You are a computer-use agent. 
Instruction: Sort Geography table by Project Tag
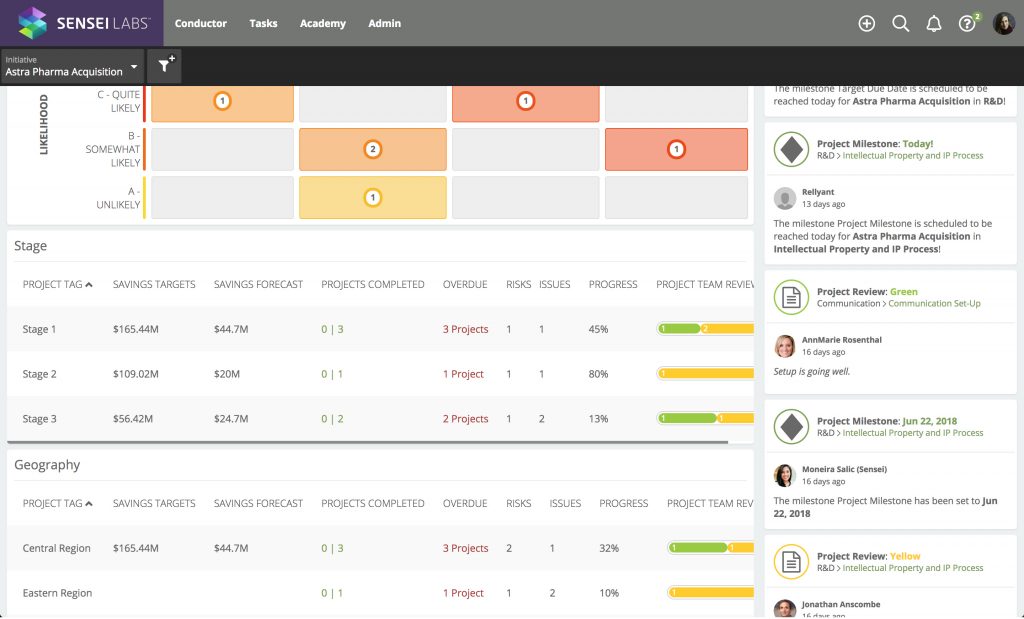click(58, 504)
